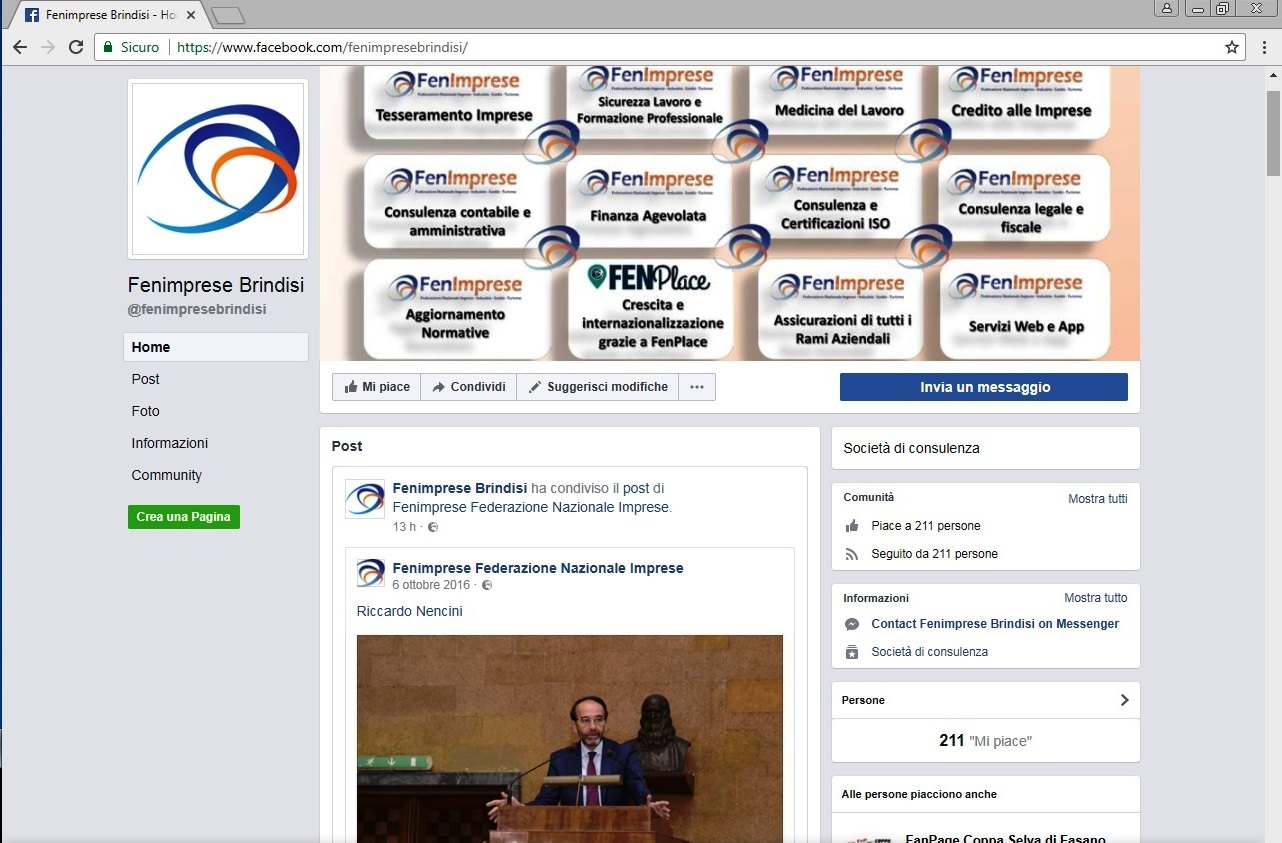This screenshot has height=843, width=1282.
Task: Click bold Fenimprese Federazione Nazionale Imprese title
Action: pos(538,568)
